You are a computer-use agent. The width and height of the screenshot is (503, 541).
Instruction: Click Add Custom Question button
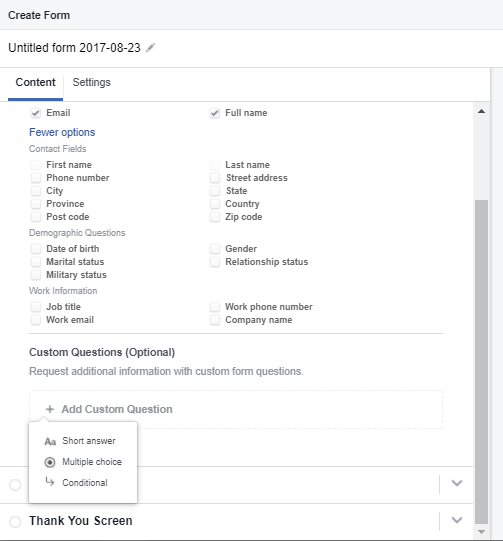coord(236,410)
